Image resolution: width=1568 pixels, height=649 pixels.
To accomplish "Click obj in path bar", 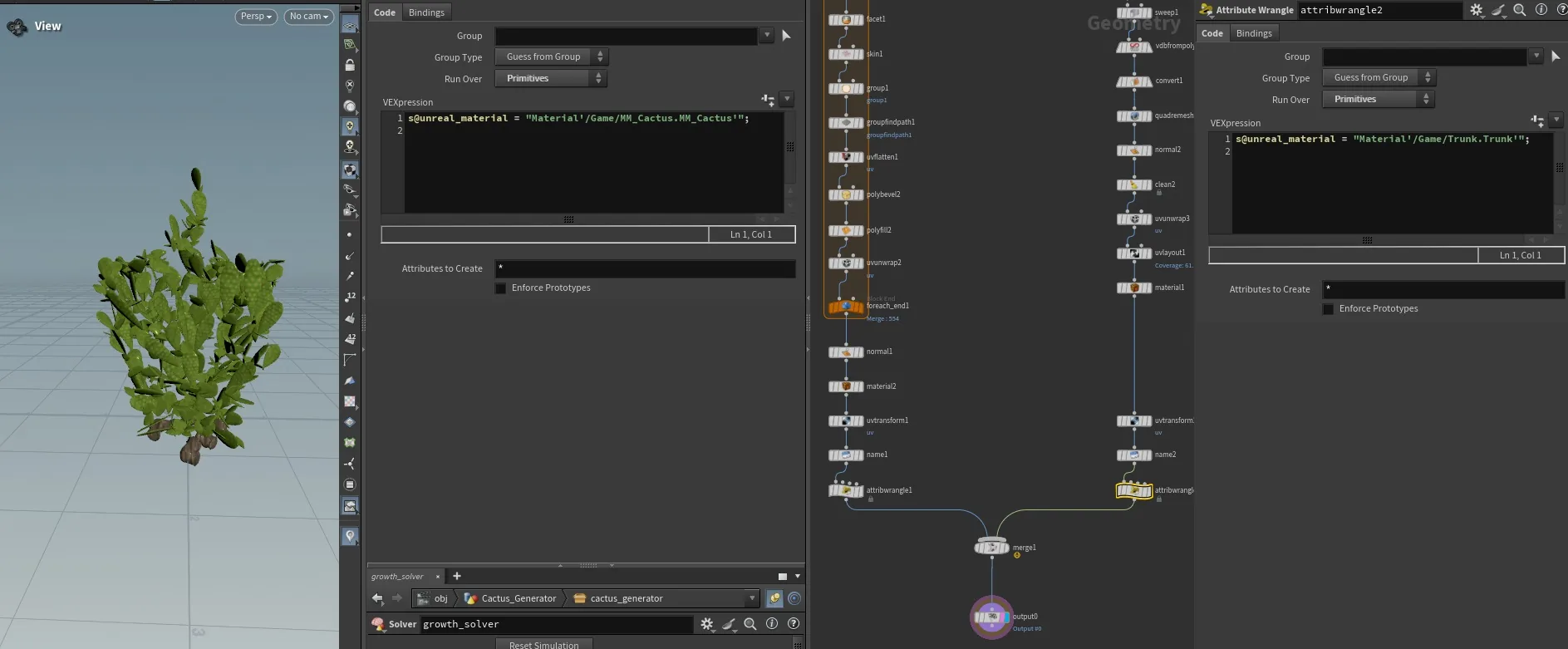I will tap(434, 598).
